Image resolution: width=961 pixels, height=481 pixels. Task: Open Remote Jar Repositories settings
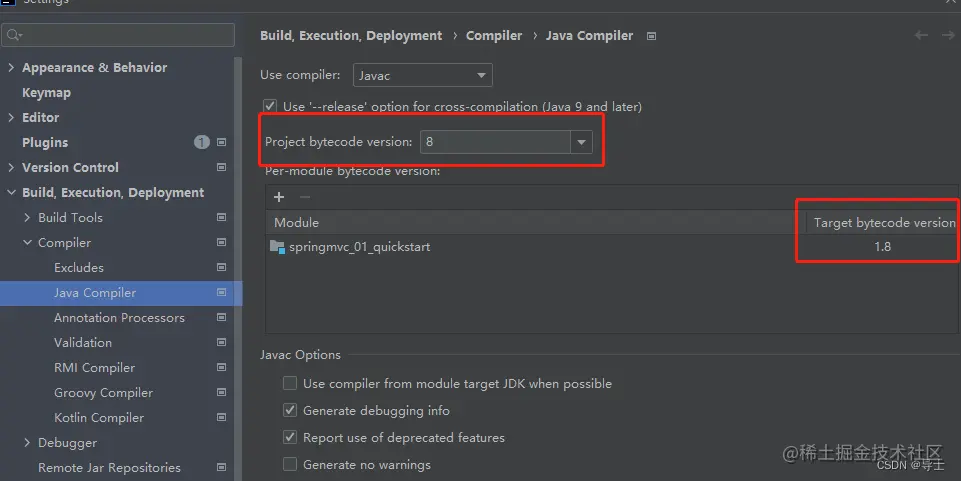pos(109,468)
